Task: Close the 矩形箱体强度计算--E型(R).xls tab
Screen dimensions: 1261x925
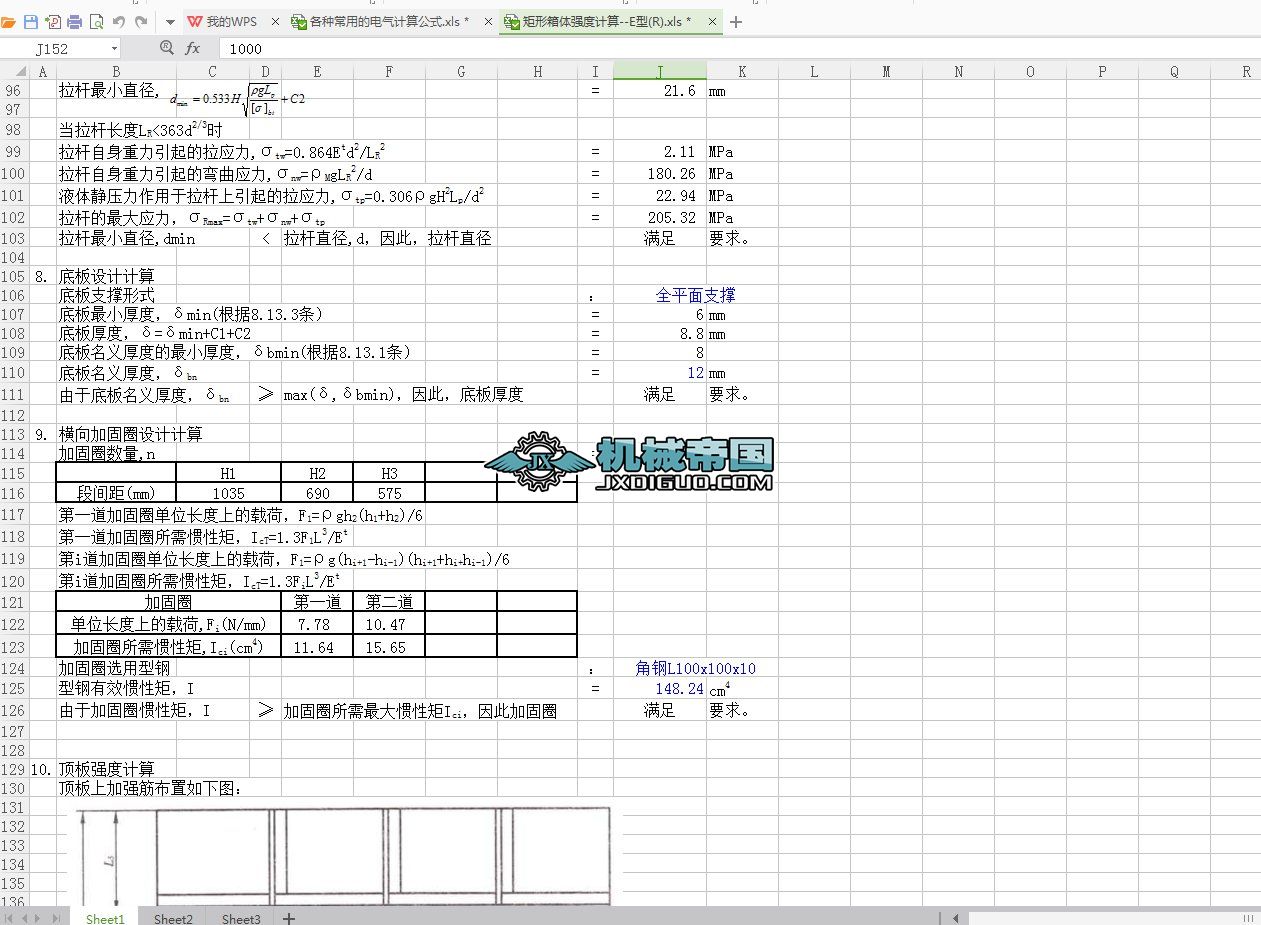Action: [x=713, y=21]
